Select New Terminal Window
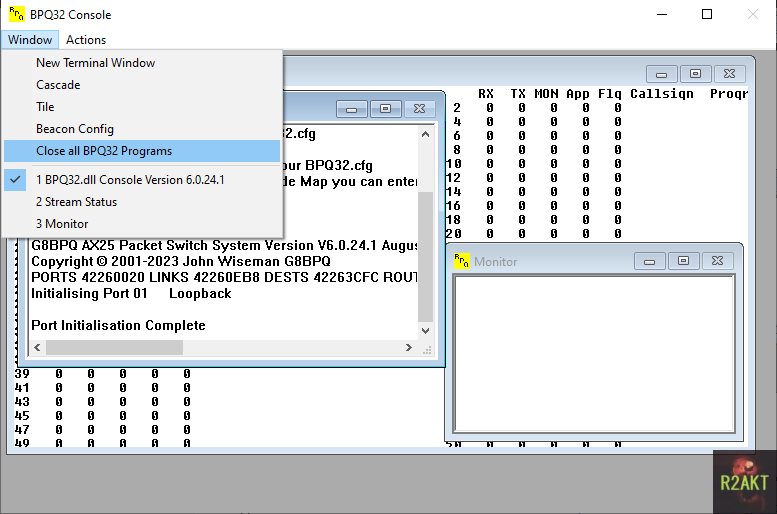The width and height of the screenshot is (777, 514). [142, 63]
